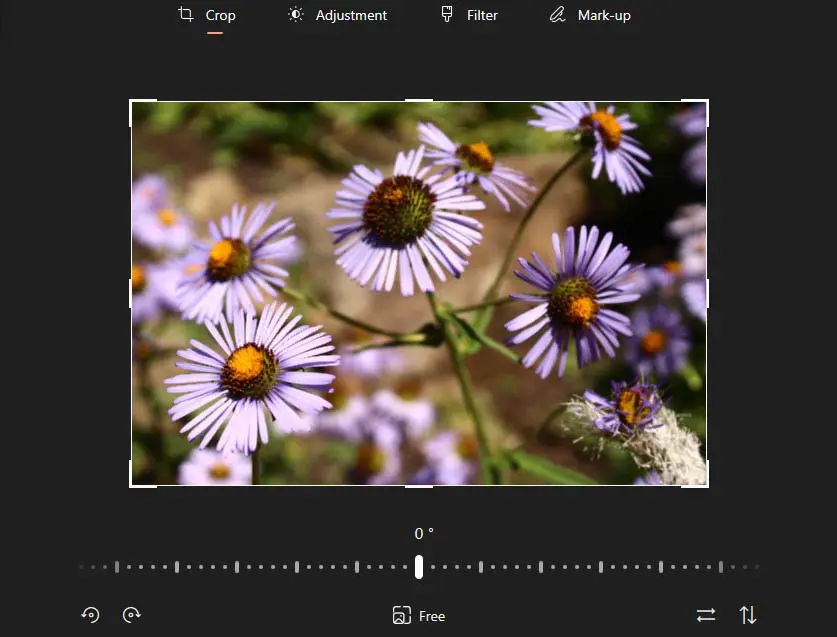Flip the image horizontally

tap(706, 615)
